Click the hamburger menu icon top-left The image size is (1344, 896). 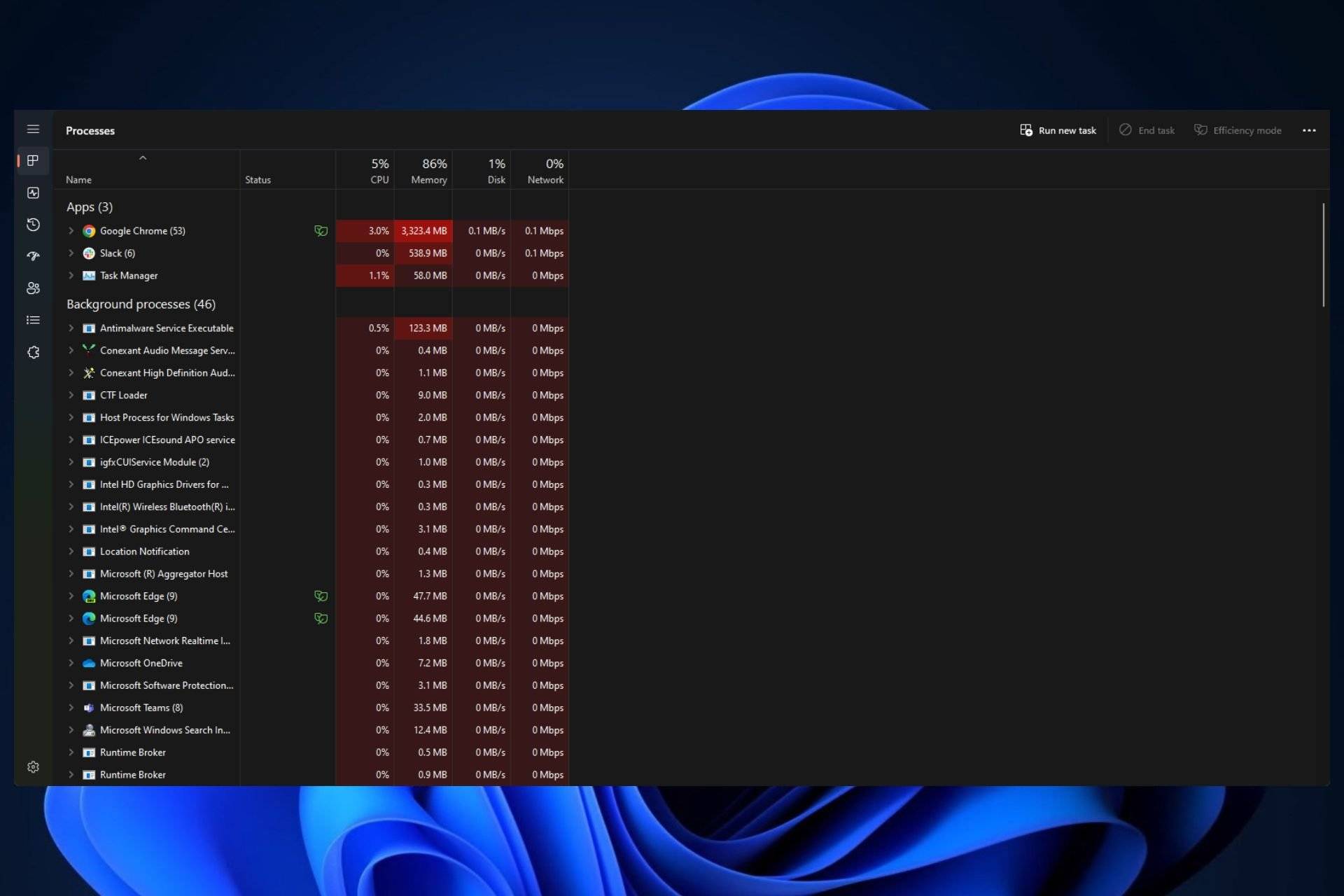click(x=33, y=130)
